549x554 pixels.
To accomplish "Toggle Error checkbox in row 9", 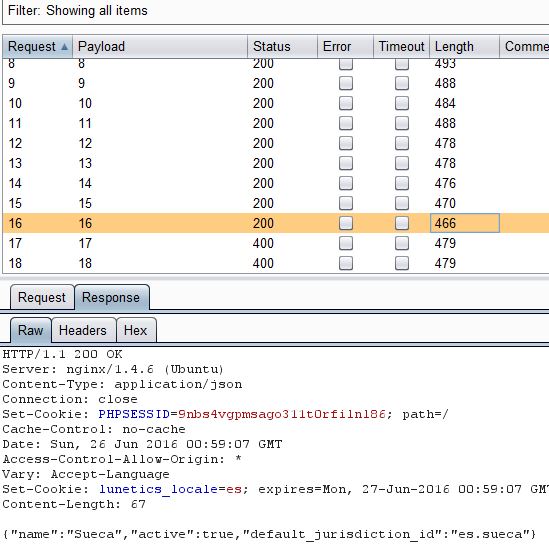I will [x=346, y=83].
